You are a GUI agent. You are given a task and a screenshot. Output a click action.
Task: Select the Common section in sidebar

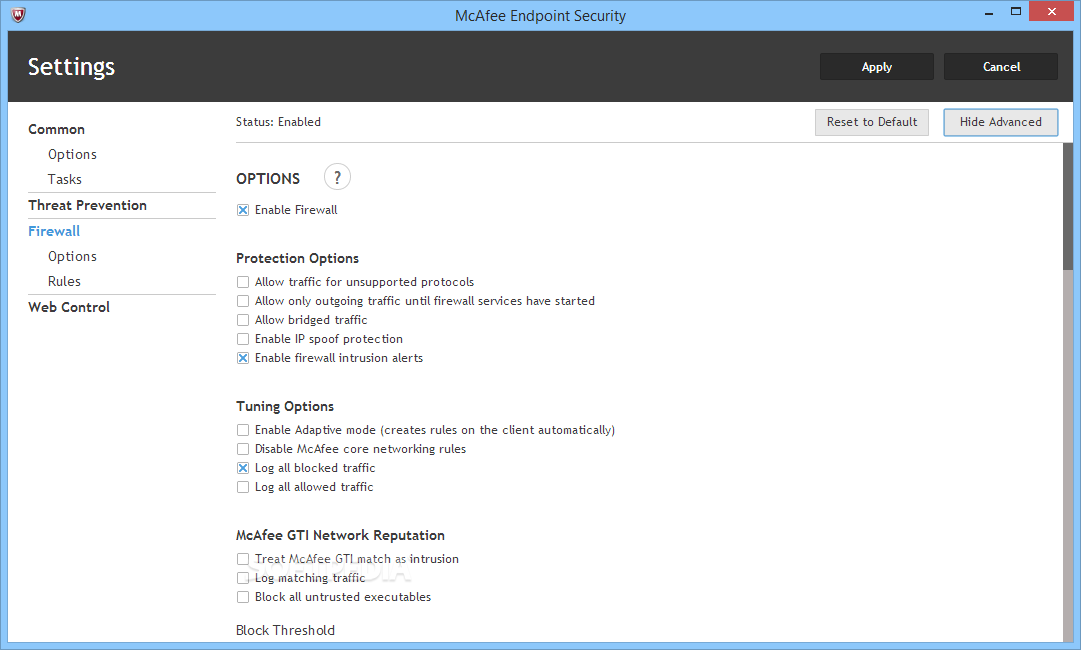(x=57, y=130)
